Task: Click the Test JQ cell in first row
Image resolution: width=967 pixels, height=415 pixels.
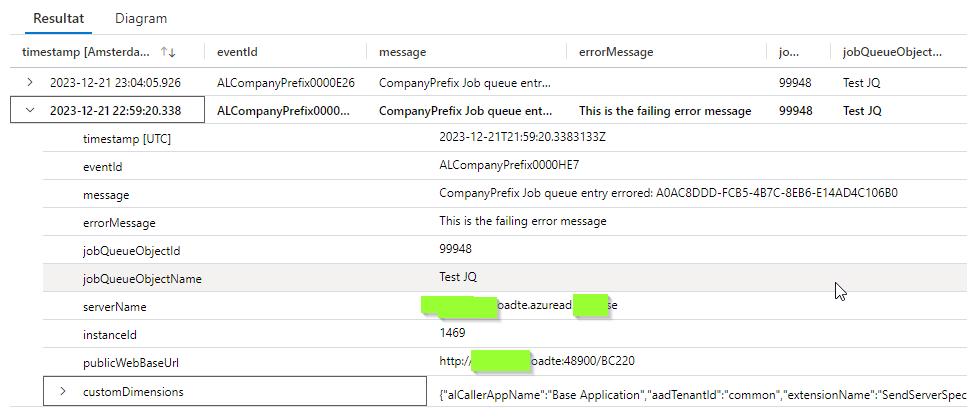Action: [x=862, y=82]
